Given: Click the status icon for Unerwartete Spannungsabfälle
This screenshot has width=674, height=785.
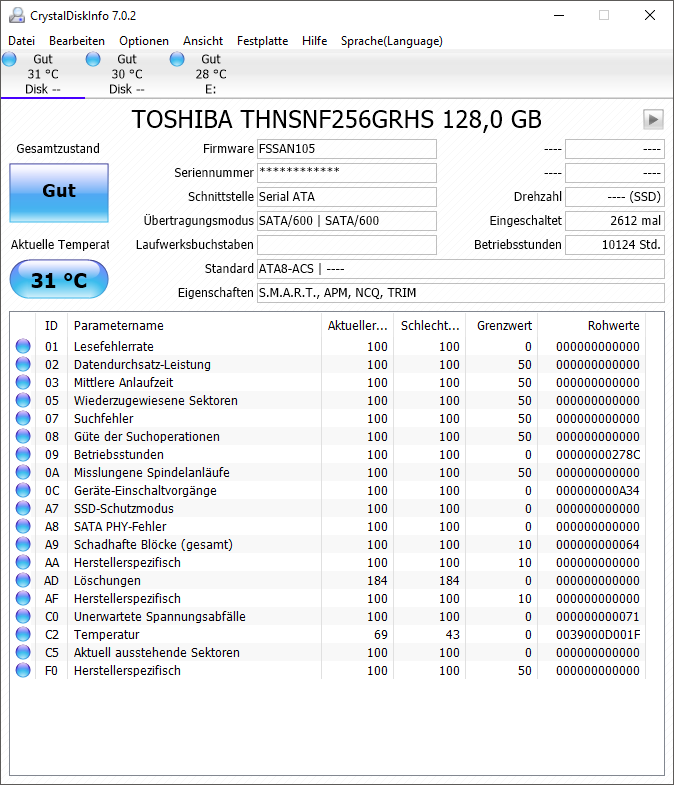Looking at the screenshot, I should coord(23,616).
